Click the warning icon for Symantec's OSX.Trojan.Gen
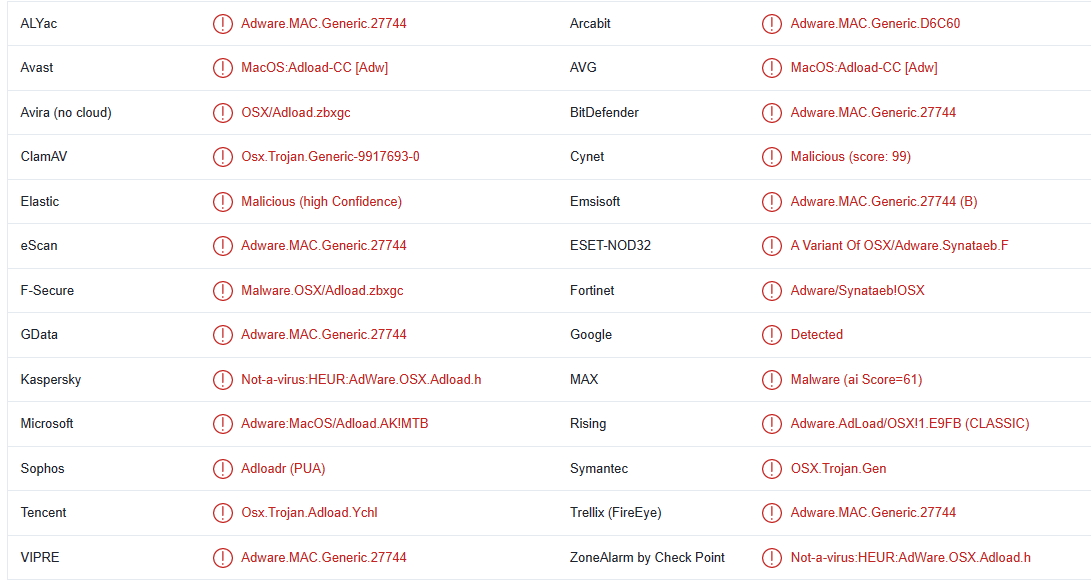Image resolution: width=1091 pixels, height=580 pixels. (772, 469)
